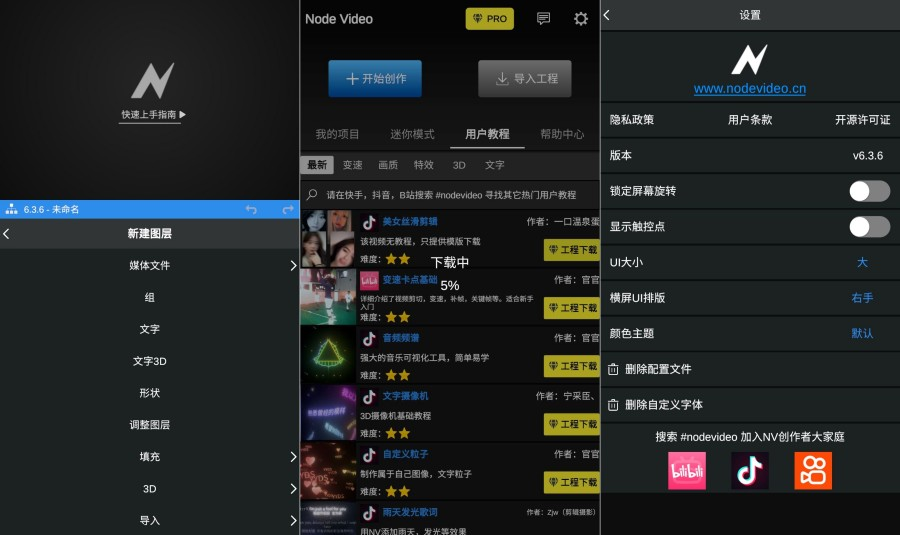The image size is (900, 535).
Task: Download project for 美女丝滑剪辑
Action: [x=572, y=250]
